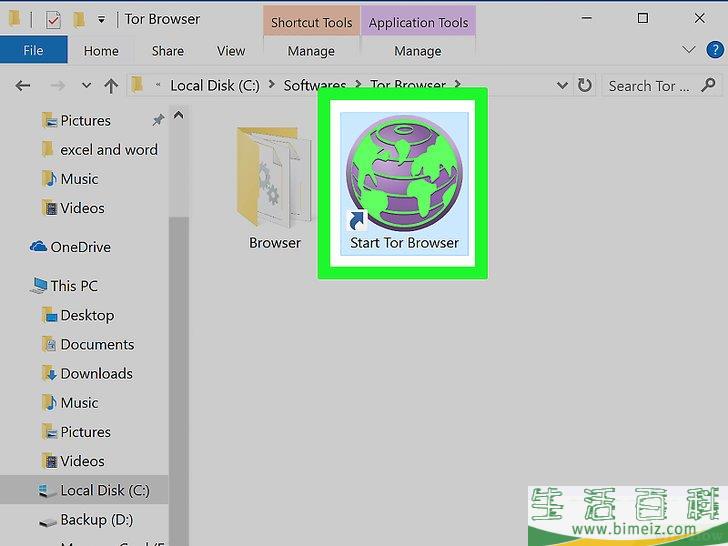Viewport: 728px width, 546px height.
Task: Open the Customize Quick Access Toolbar dropdown
Action: [x=101, y=20]
